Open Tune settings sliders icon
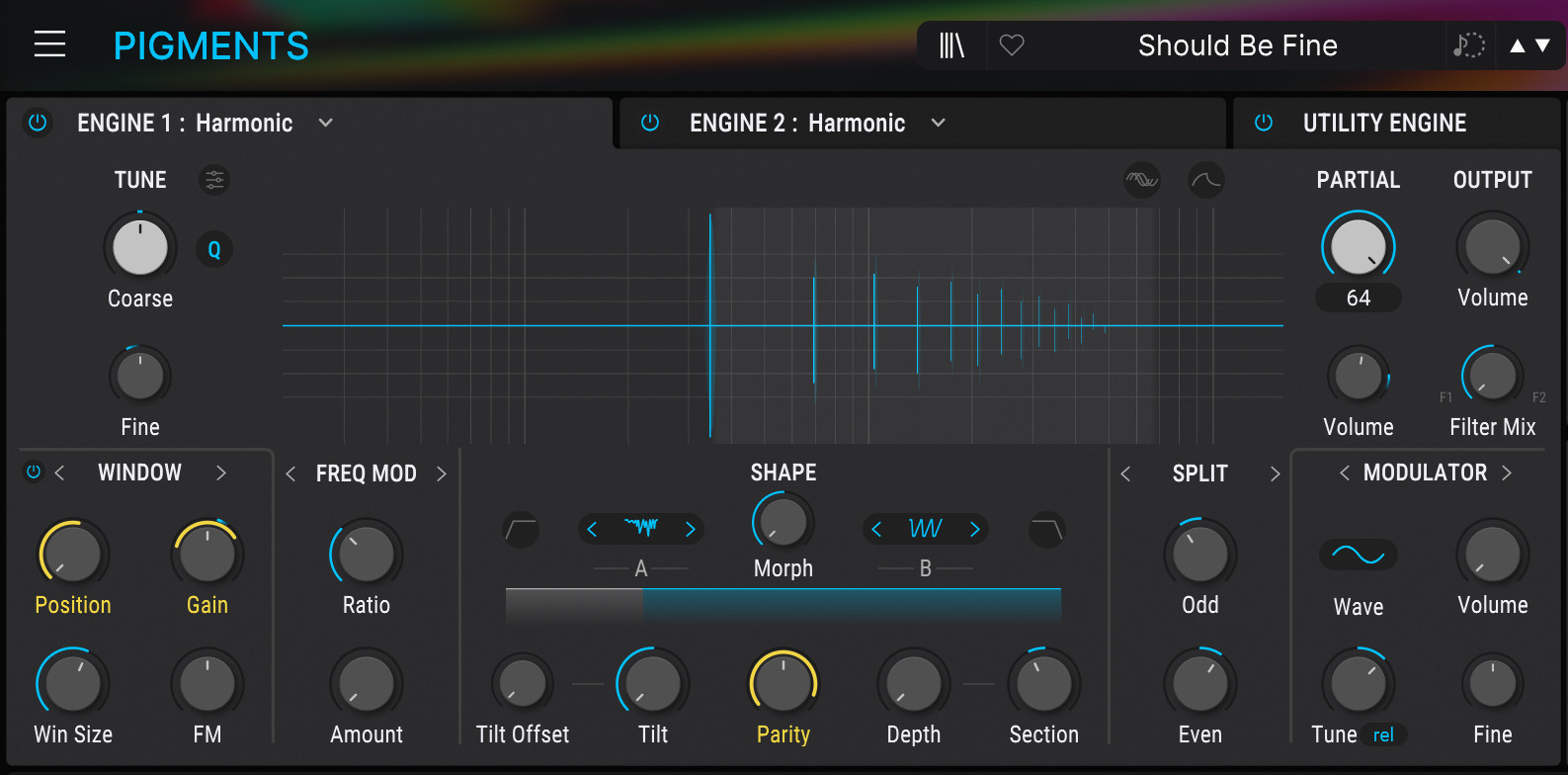The image size is (1568, 775). [x=214, y=180]
